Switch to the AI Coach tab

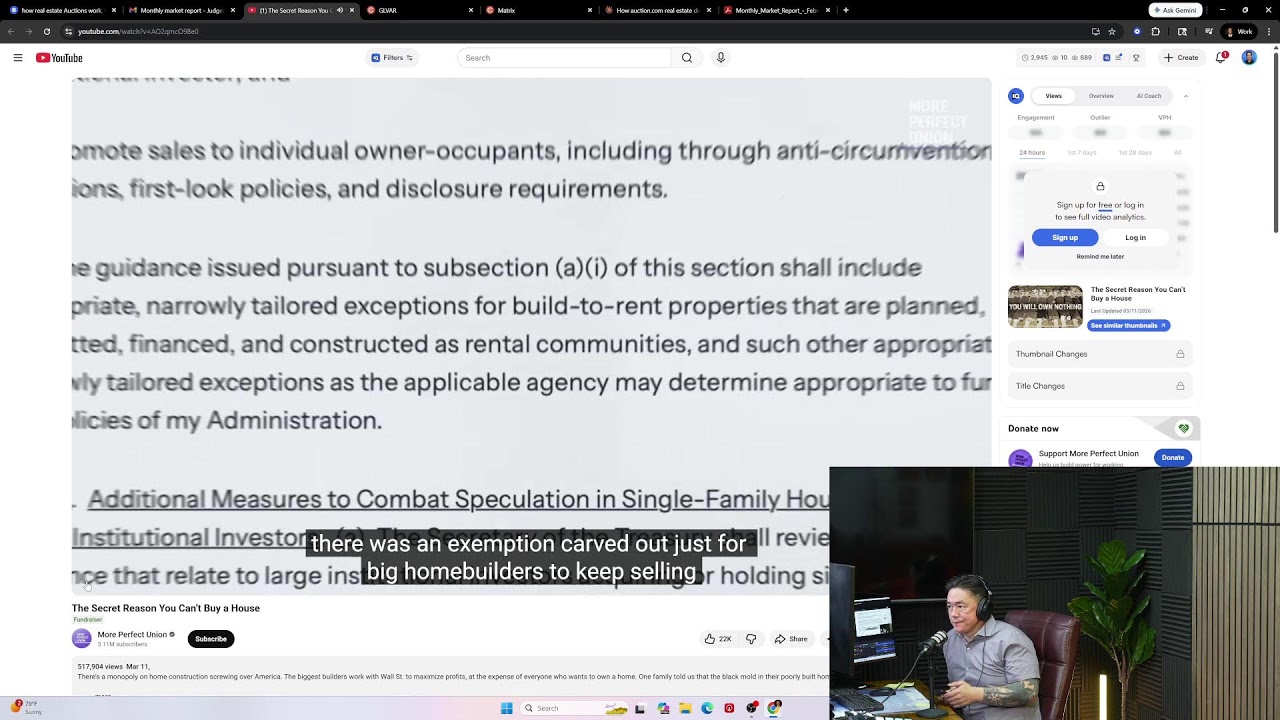[x=1149, y=96]
